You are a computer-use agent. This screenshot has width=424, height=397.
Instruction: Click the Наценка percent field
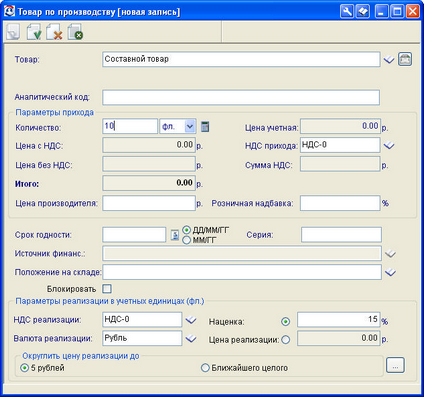point(339,320)
